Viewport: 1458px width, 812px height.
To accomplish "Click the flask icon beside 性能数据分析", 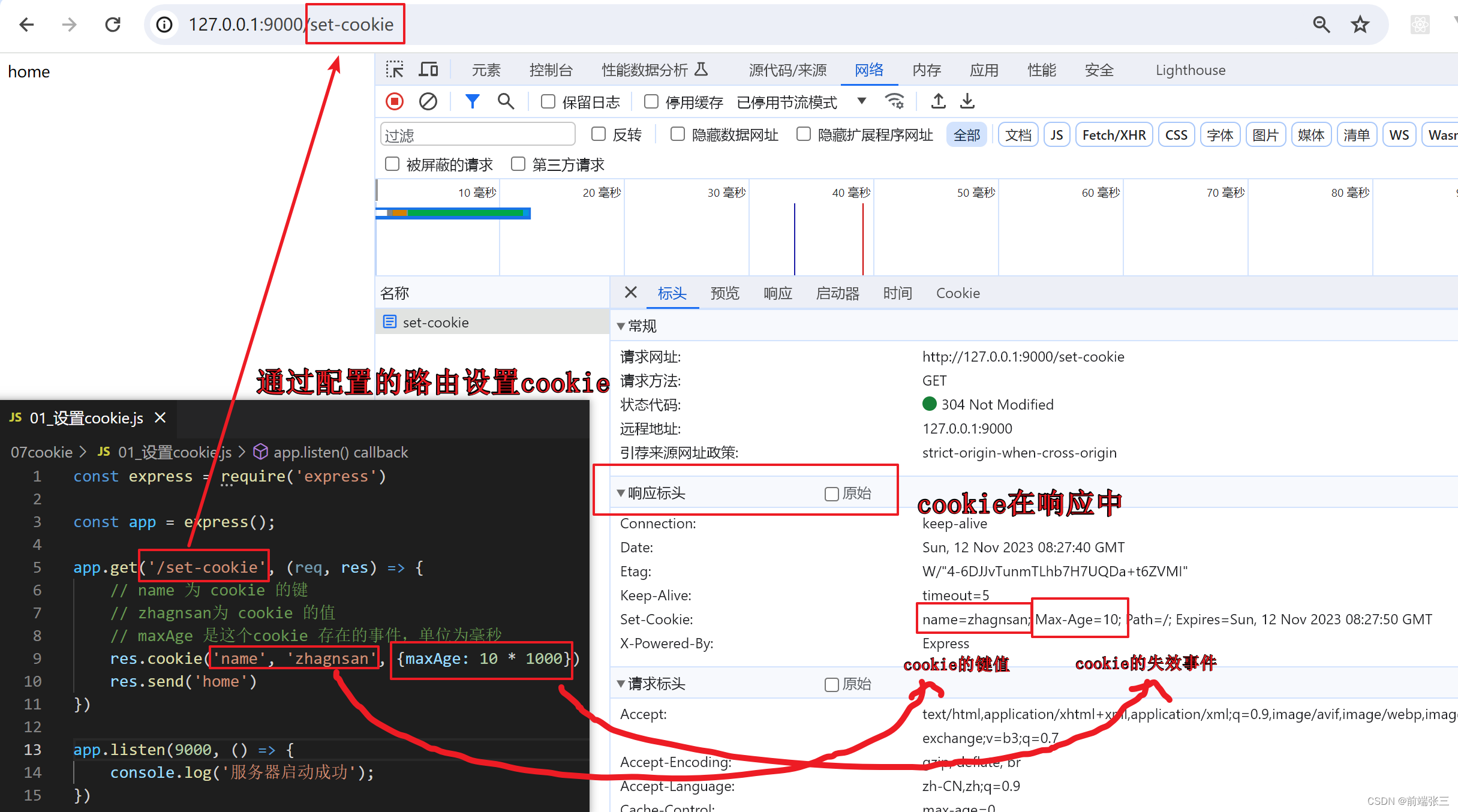I will pos(701,70).
